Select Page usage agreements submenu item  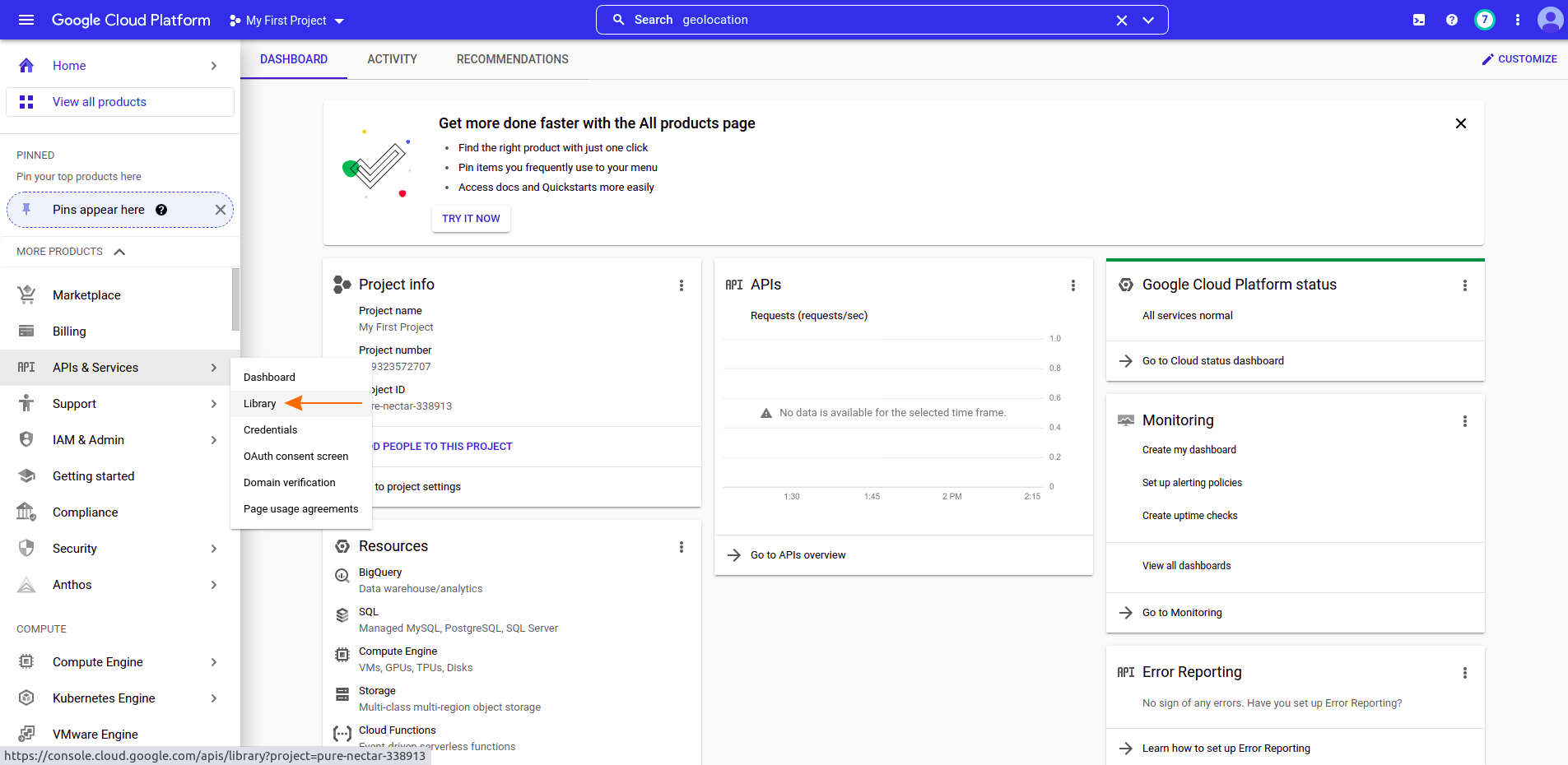pos(301,508)
